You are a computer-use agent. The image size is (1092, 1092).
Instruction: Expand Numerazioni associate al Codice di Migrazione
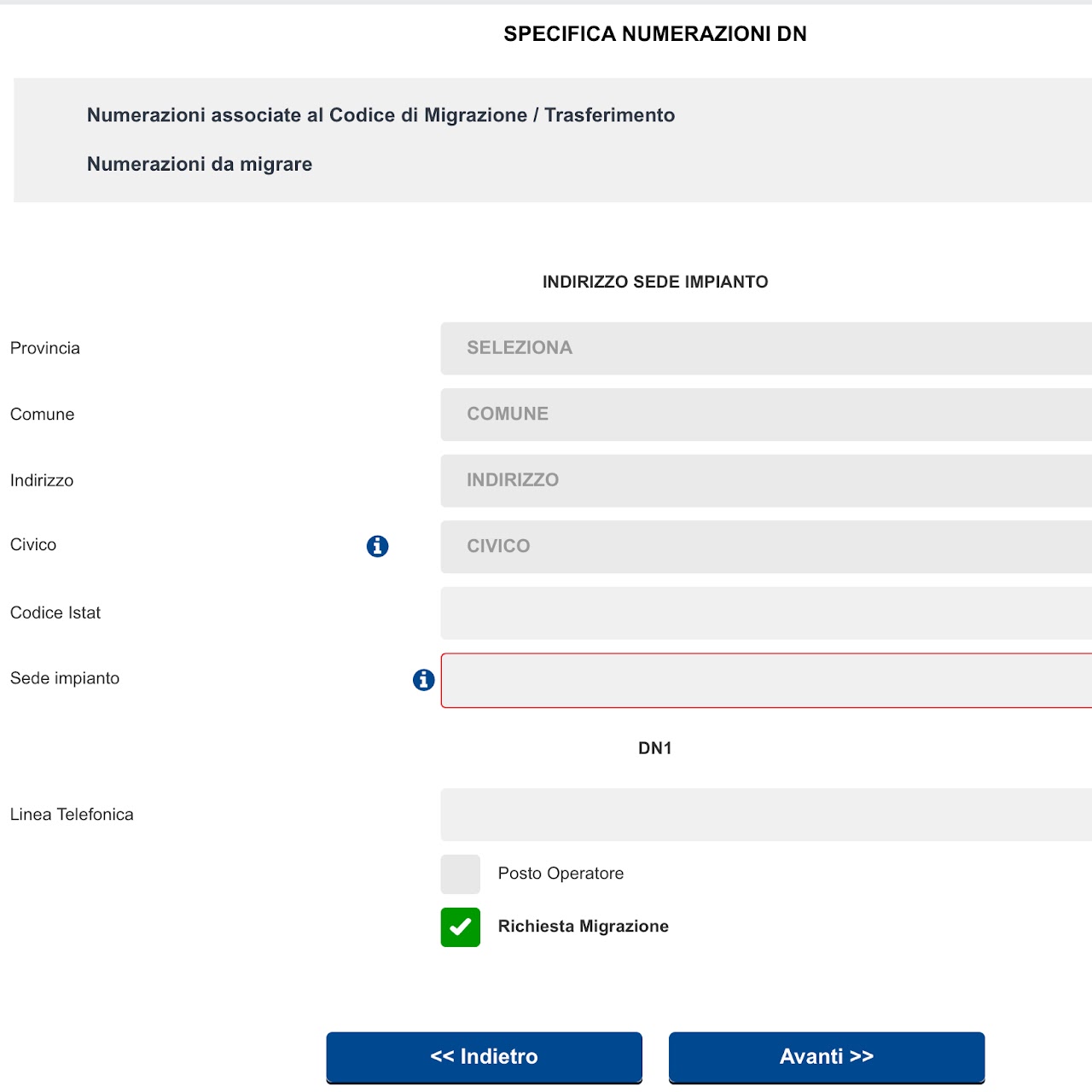click(380, 115)
